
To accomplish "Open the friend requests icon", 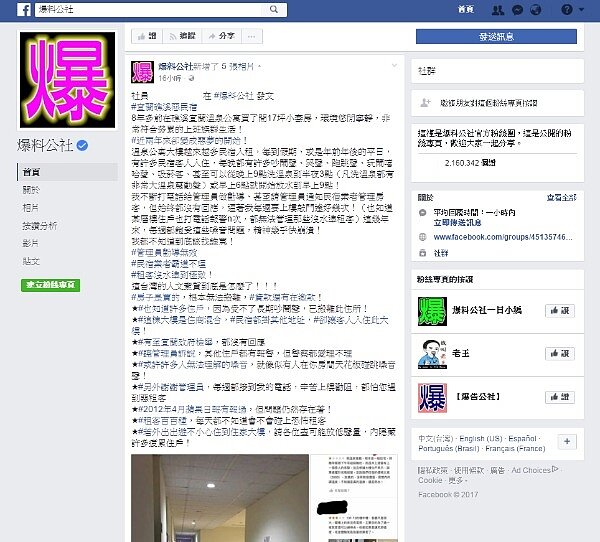I will pyautogui.click(x=497, y=10).
